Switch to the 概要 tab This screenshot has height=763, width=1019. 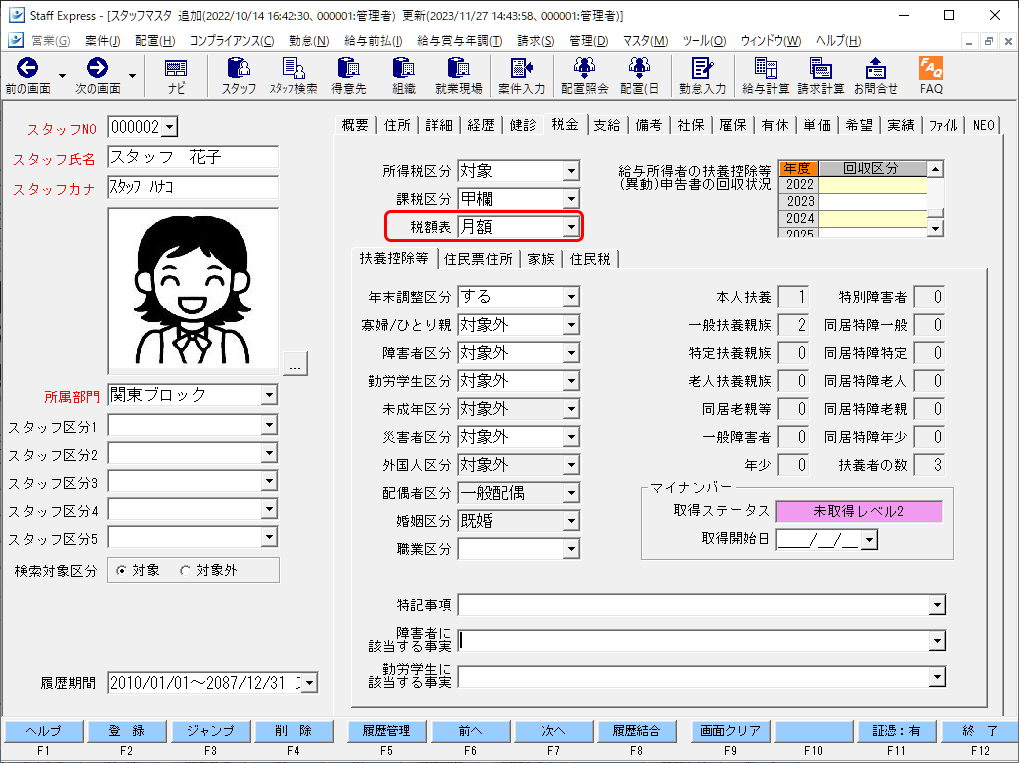coord(355,125)
